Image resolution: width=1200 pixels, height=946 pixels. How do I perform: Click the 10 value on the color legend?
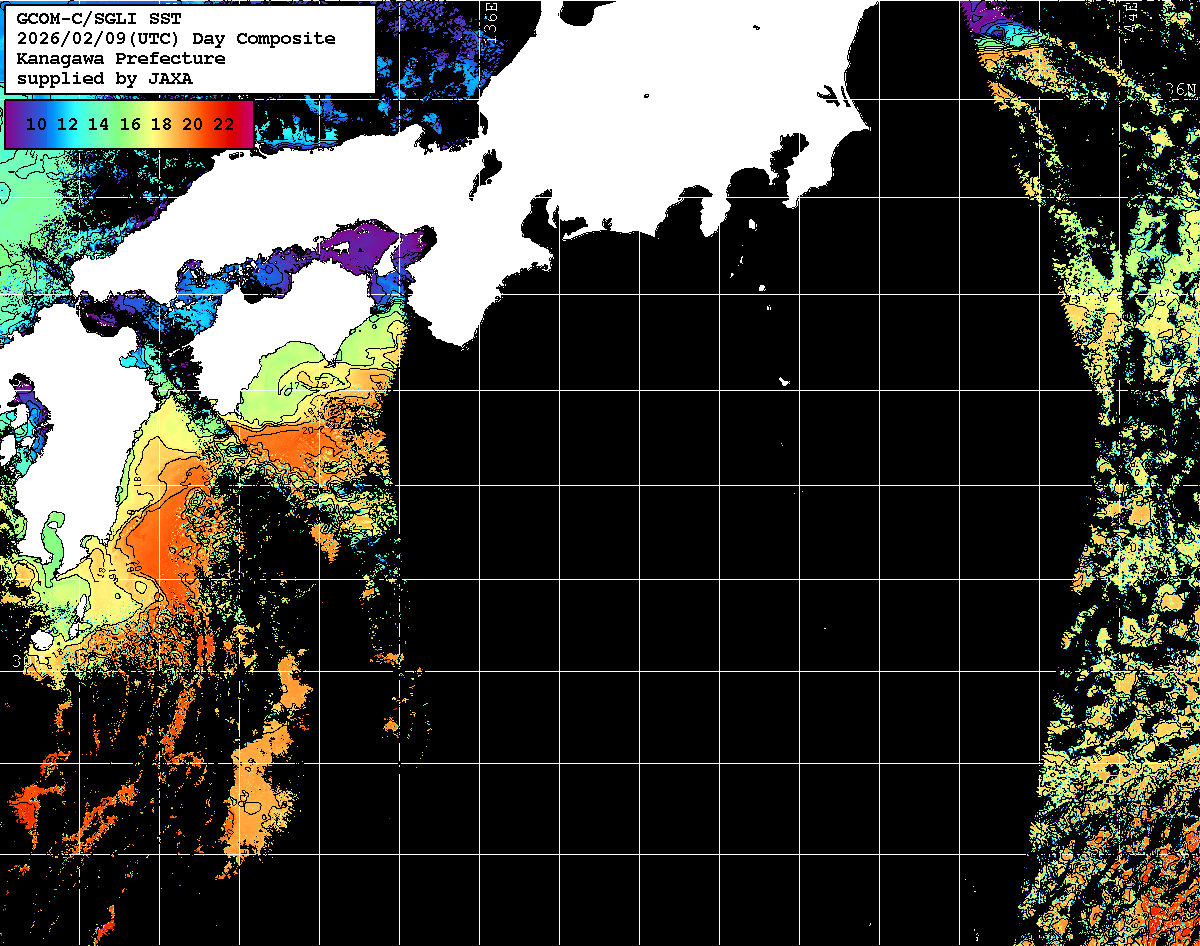pos(37,125)
